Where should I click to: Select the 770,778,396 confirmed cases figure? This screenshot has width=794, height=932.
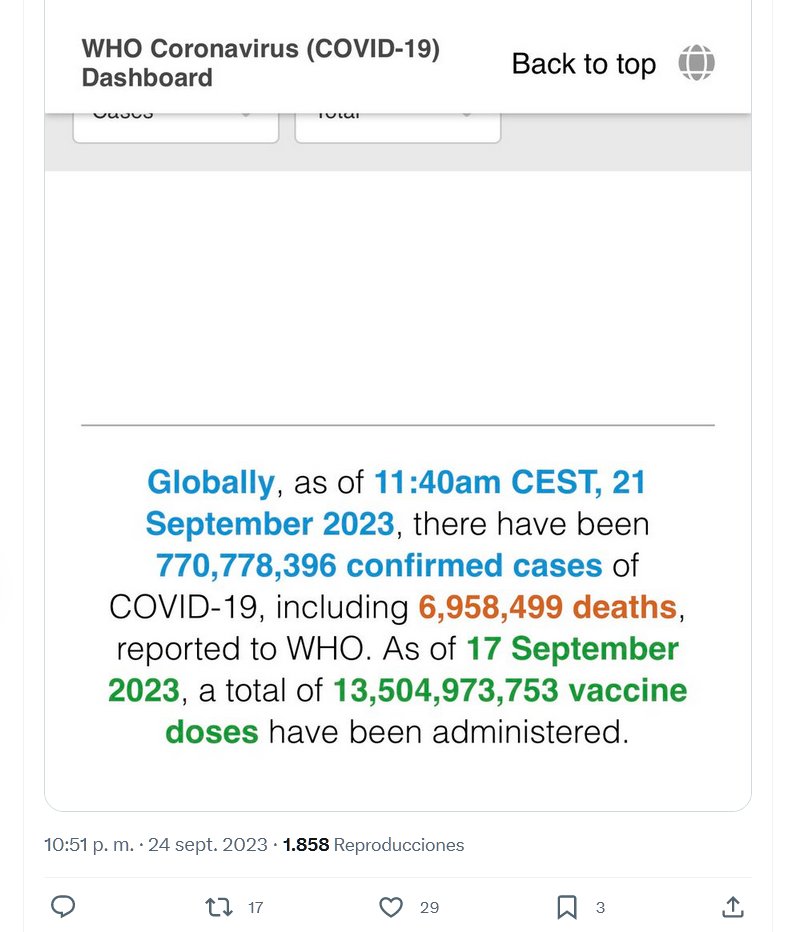[x=379, y=565]
